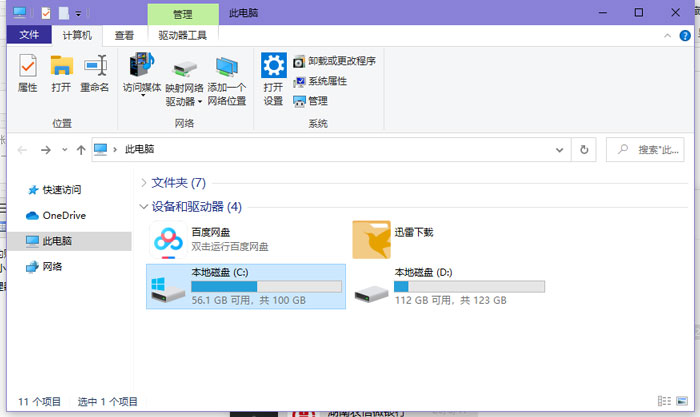The height and width of the screenshot is (417, 700).
Task: Click text 双击运行百度网盘
Action: coord(229,246)
